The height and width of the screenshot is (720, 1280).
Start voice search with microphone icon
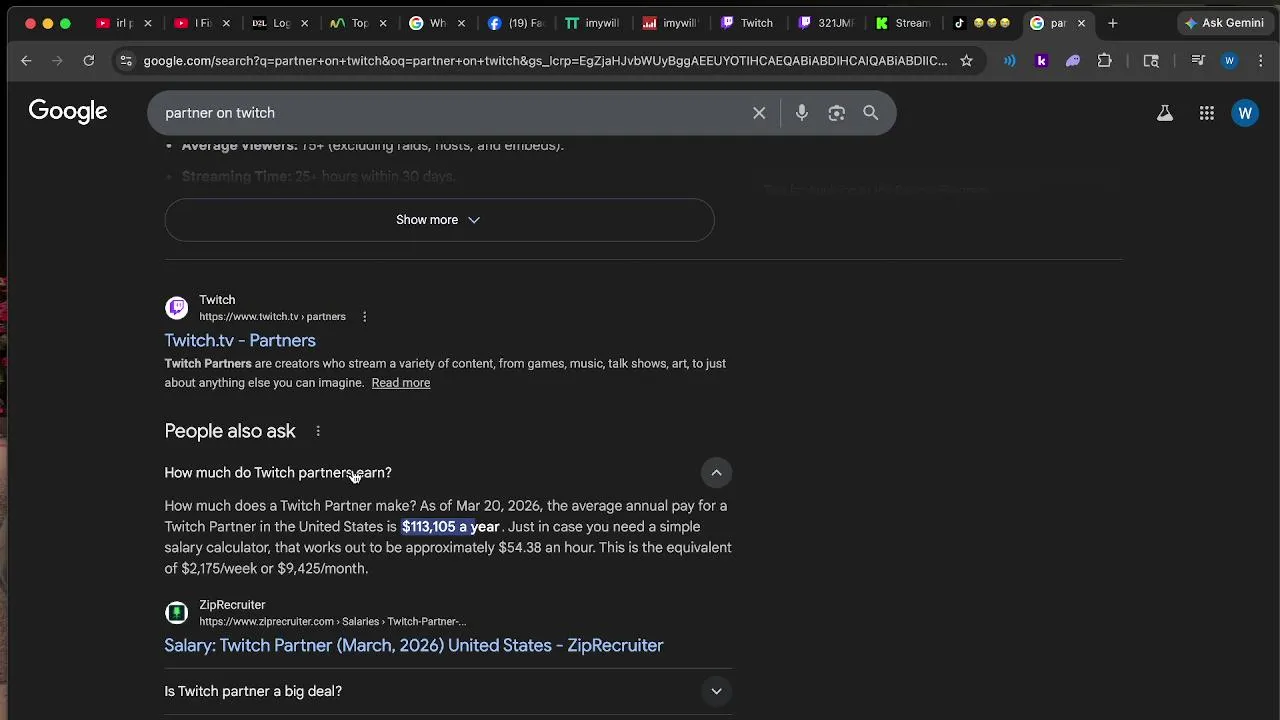pos(802,113)
